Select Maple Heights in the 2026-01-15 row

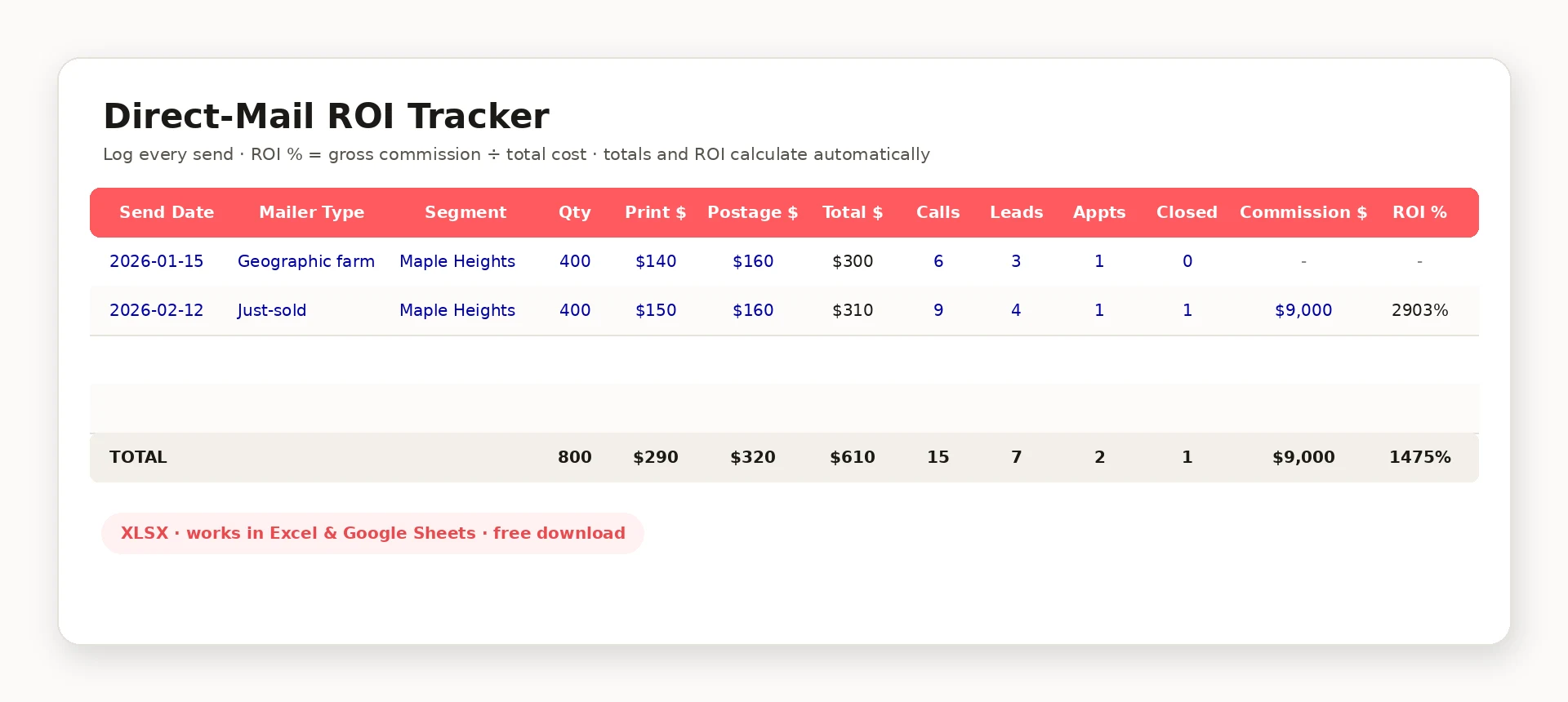457,261
